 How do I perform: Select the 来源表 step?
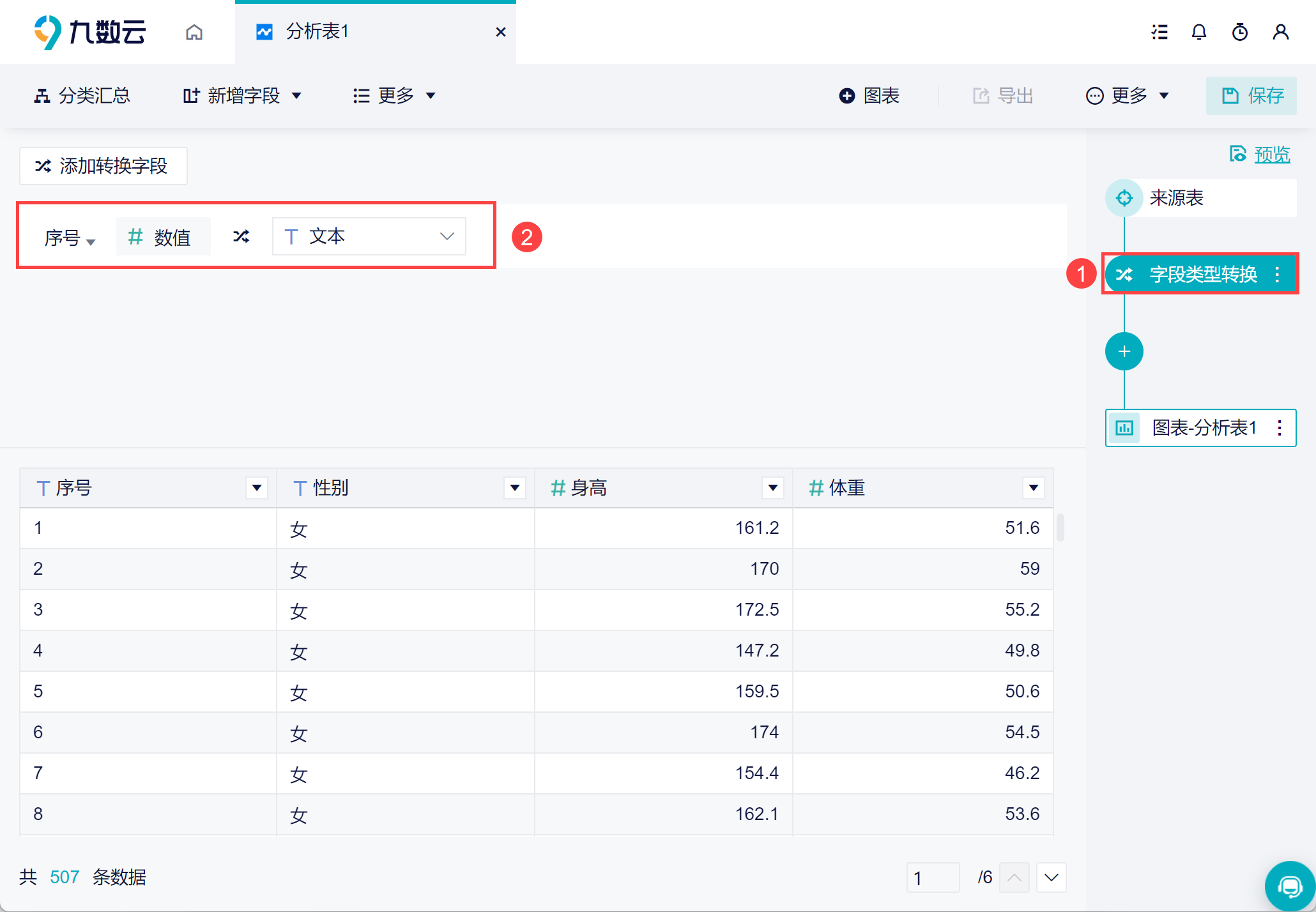pyautogui.click(x=1175, y=198)
